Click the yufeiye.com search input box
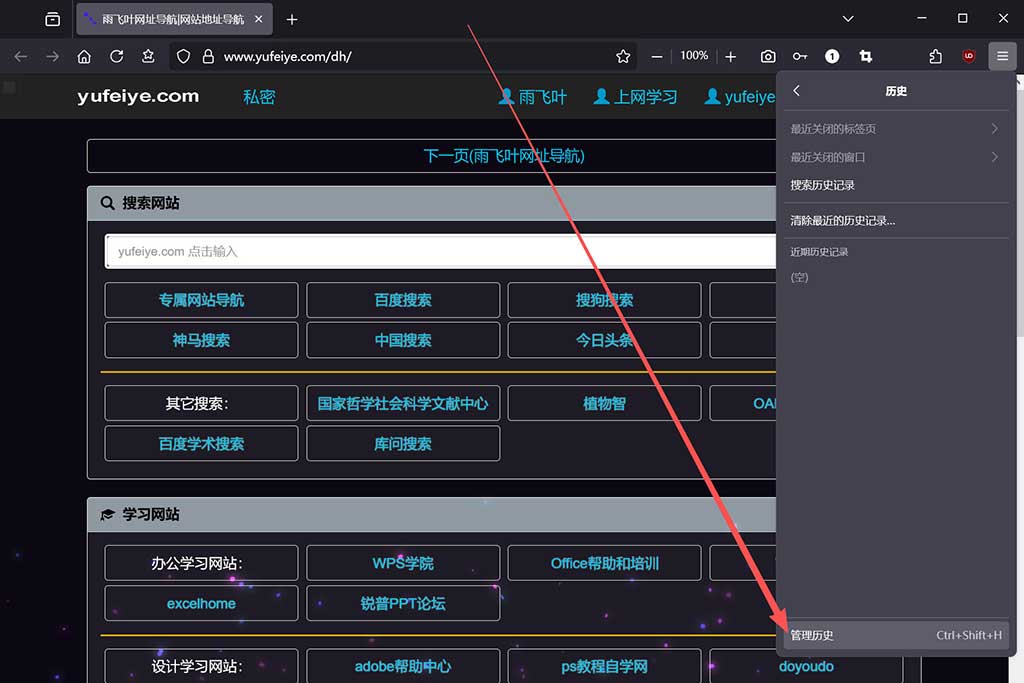Viewport: 1024px width, 683px height. click(x=441, y=251)
